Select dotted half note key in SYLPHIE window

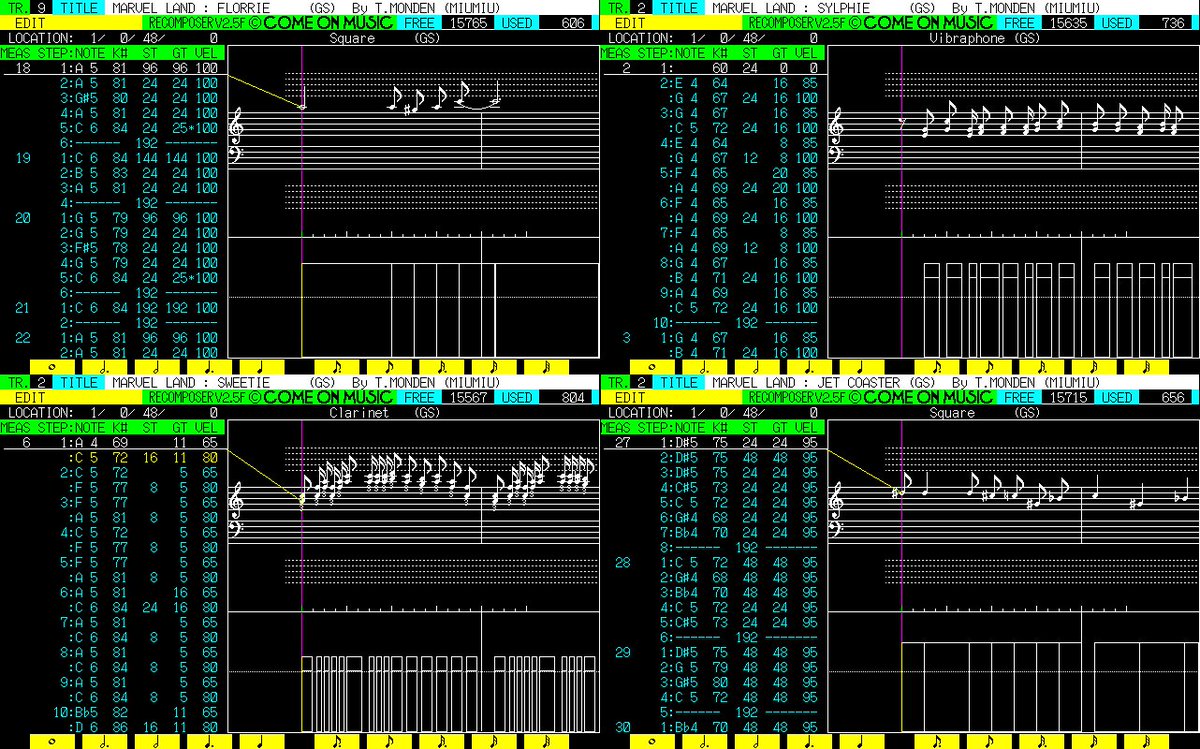point(707,366)
